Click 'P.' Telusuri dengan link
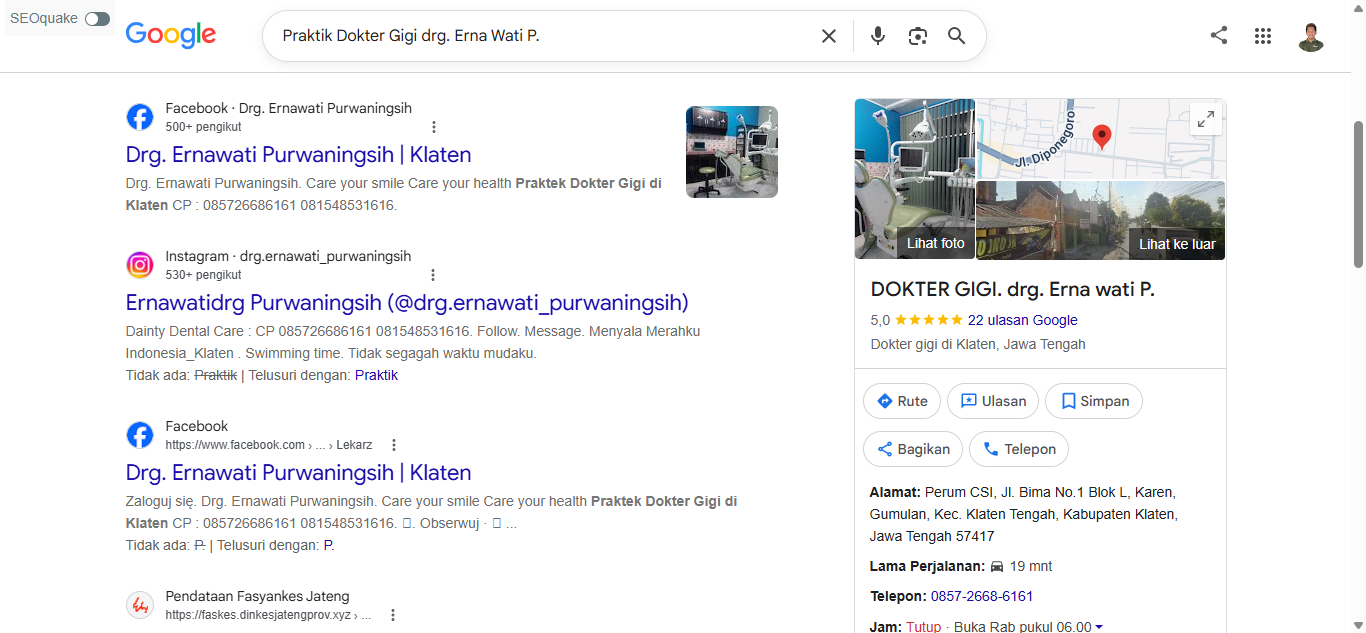Screen dimensions: 1366x633 329,545
